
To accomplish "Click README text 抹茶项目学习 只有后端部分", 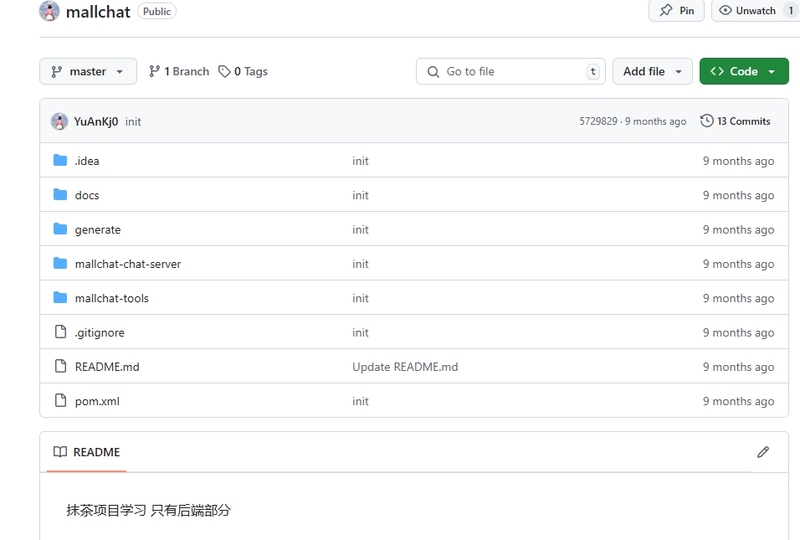I will click(148, 510).
